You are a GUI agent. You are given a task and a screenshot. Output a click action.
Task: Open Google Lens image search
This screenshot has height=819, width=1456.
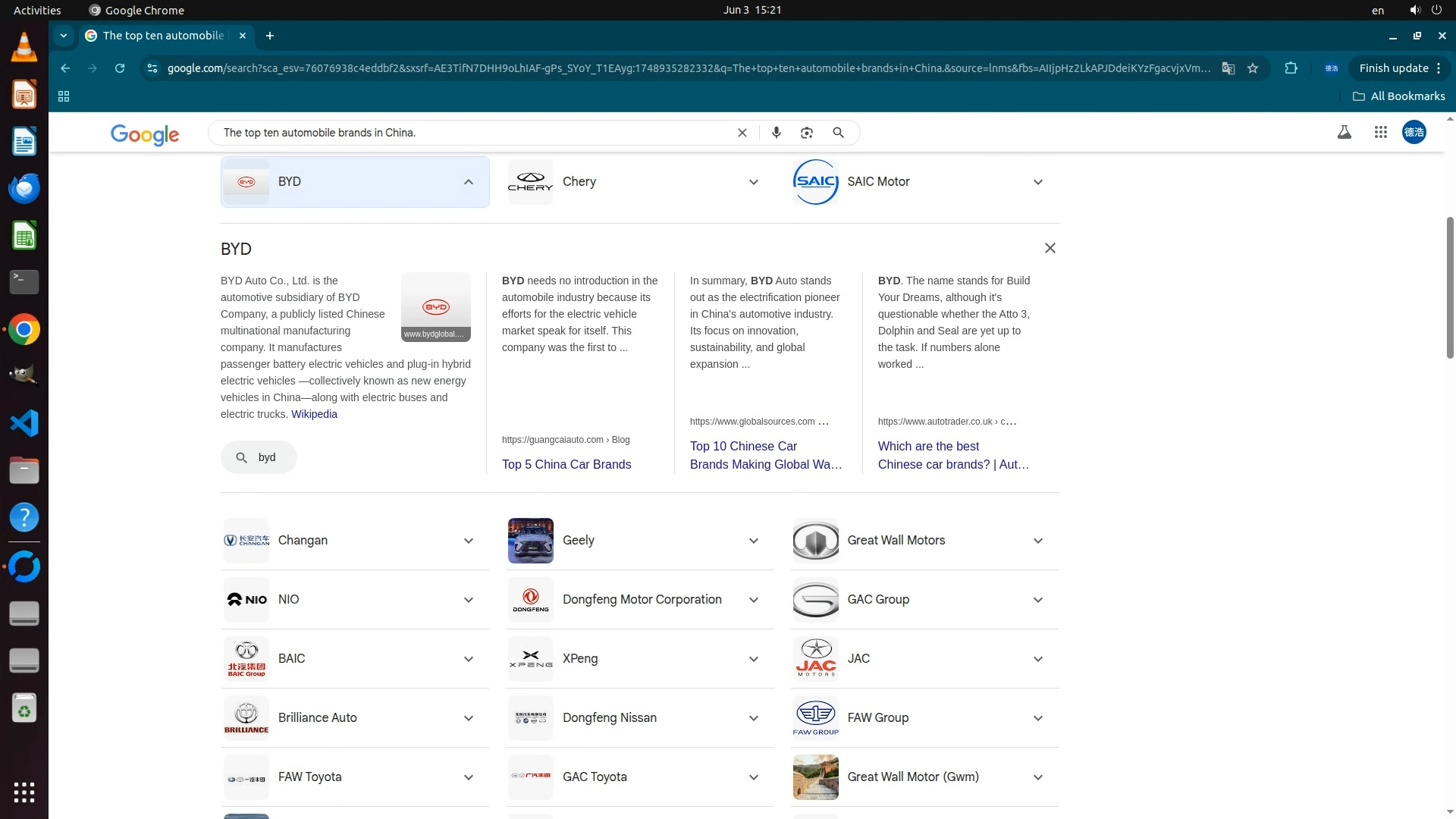(807, 133)
